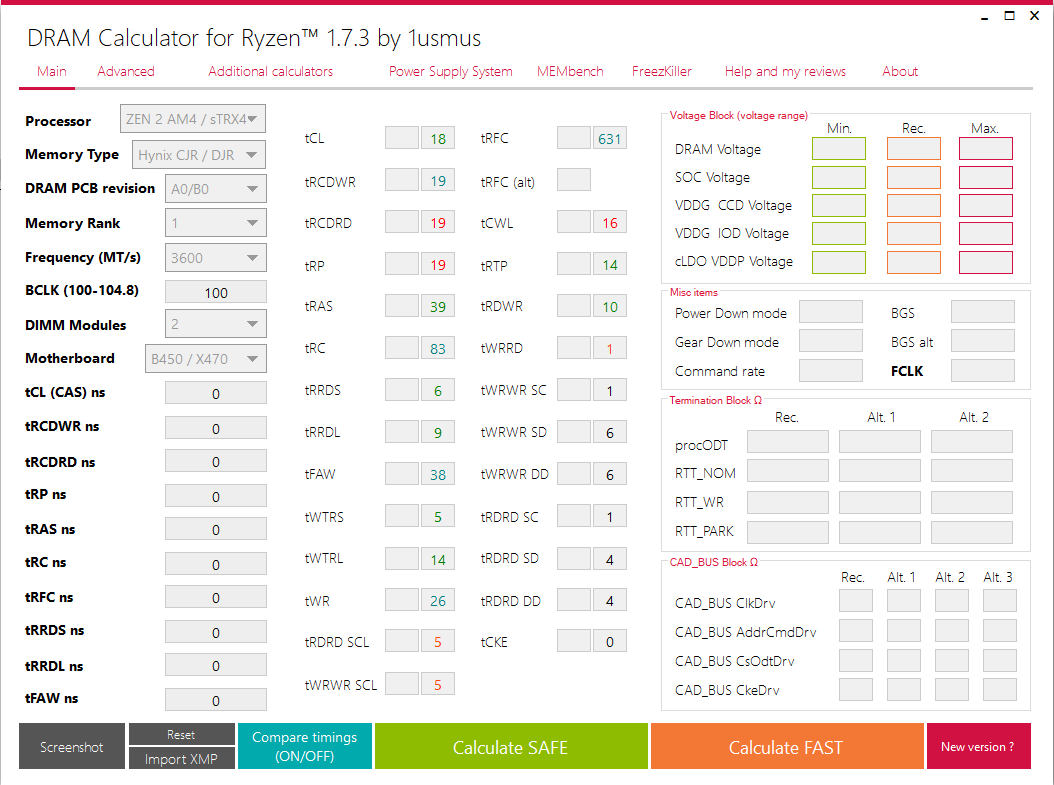This screenshot has width=1054, height=785.
Task: Open DRAM PCB revision dropdown
Action: pos(216,189)
